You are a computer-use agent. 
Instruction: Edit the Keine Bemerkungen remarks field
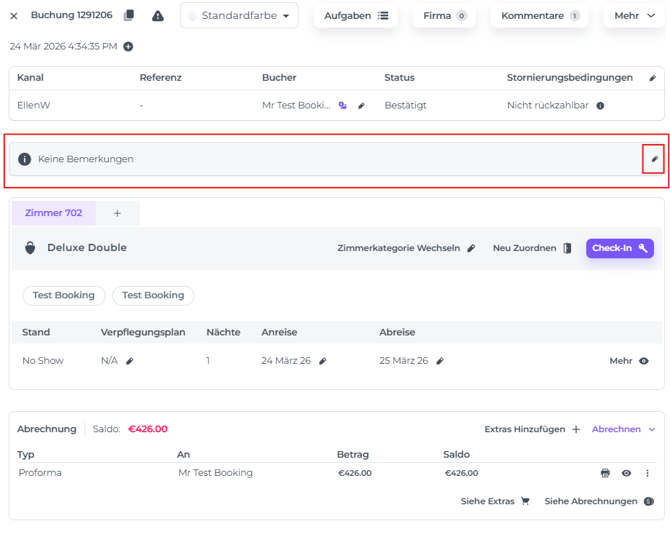click(654, 159)
